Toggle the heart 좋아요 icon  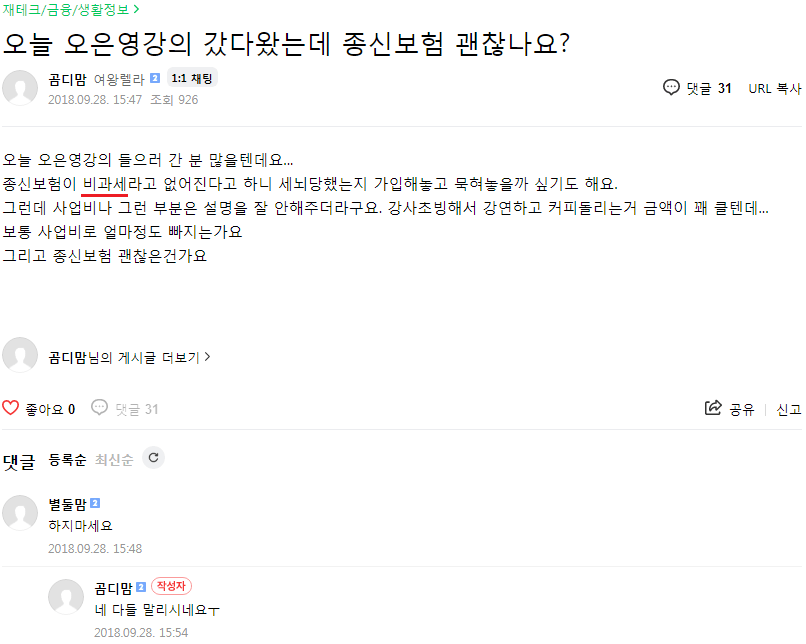11,408
